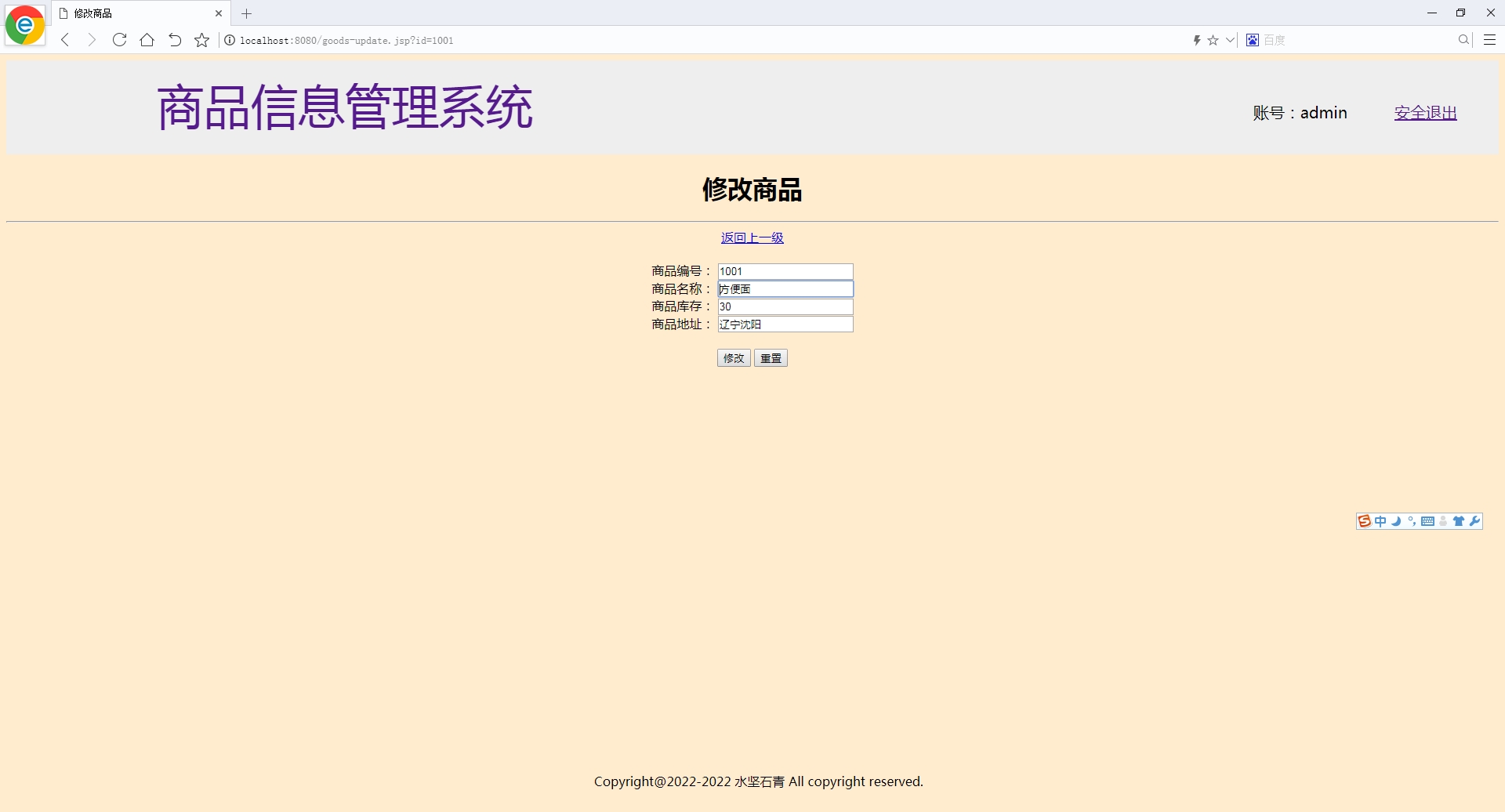
Task: Open a new browser tab
Action: coord(247,13)
